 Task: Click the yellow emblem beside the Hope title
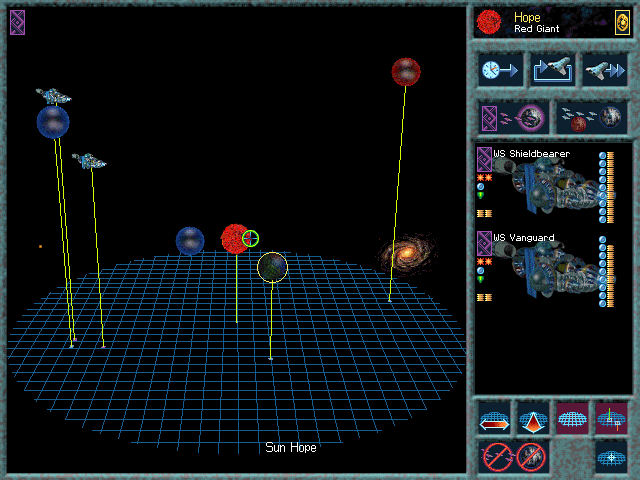(622, 22)
